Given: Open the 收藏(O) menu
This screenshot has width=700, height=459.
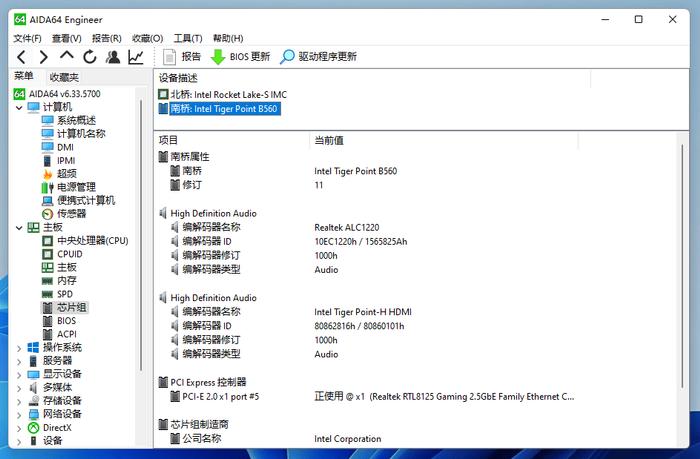Looking at the screenshot, I should (148, 38).
